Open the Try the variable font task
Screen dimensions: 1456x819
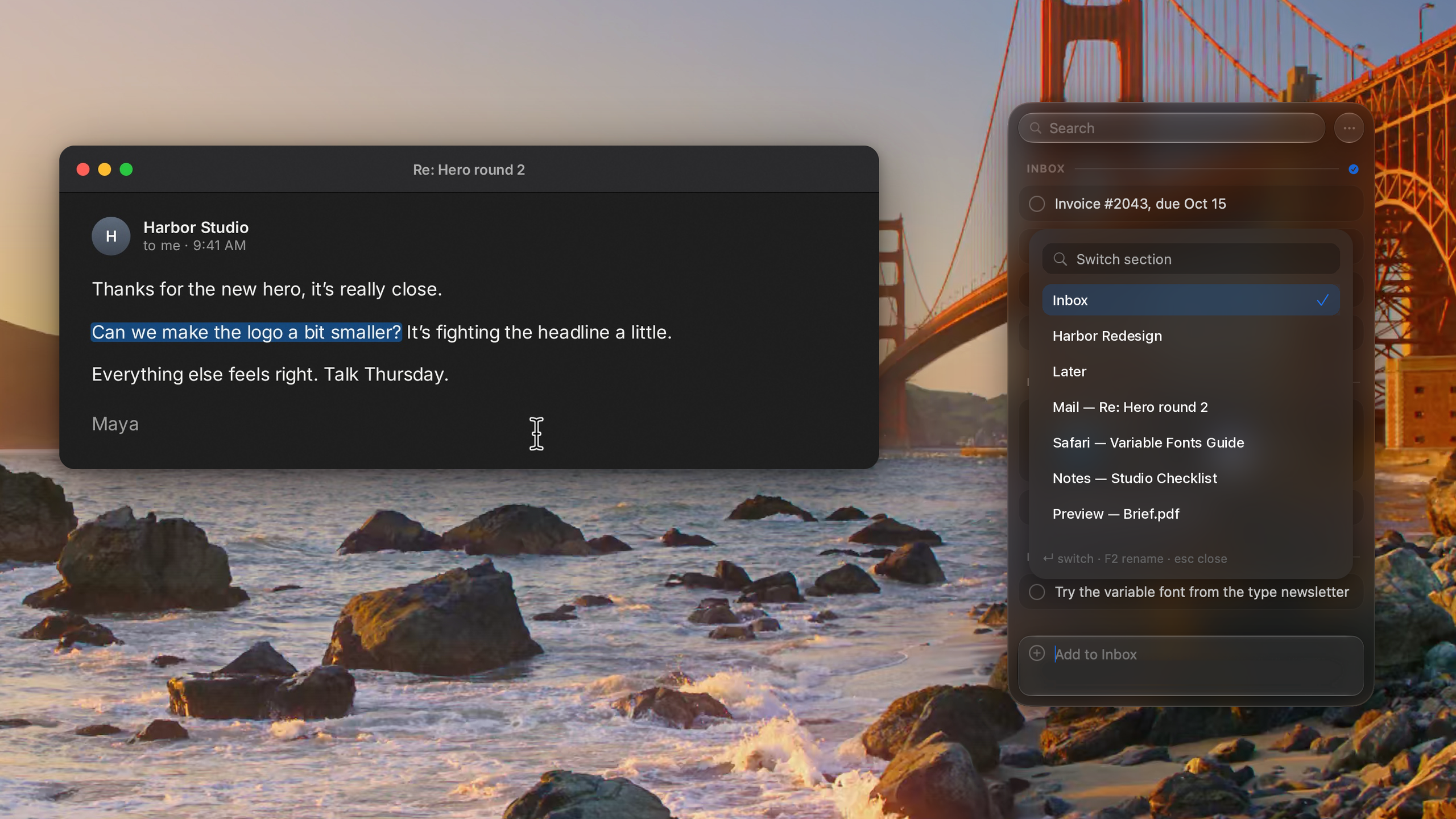1190,592
